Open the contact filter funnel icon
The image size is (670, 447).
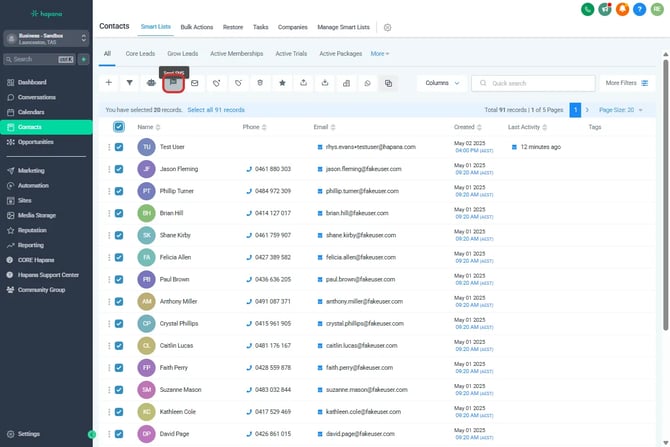(x=129, y=83)
